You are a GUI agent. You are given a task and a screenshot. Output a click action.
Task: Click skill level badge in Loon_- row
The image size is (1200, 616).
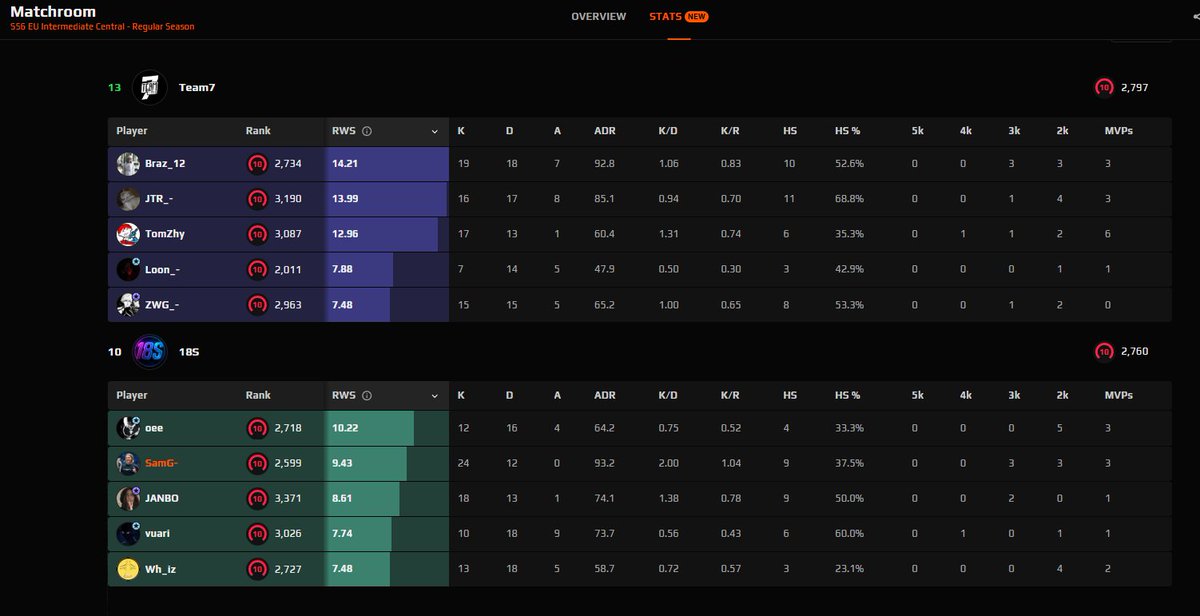click(x=257, y=269)
